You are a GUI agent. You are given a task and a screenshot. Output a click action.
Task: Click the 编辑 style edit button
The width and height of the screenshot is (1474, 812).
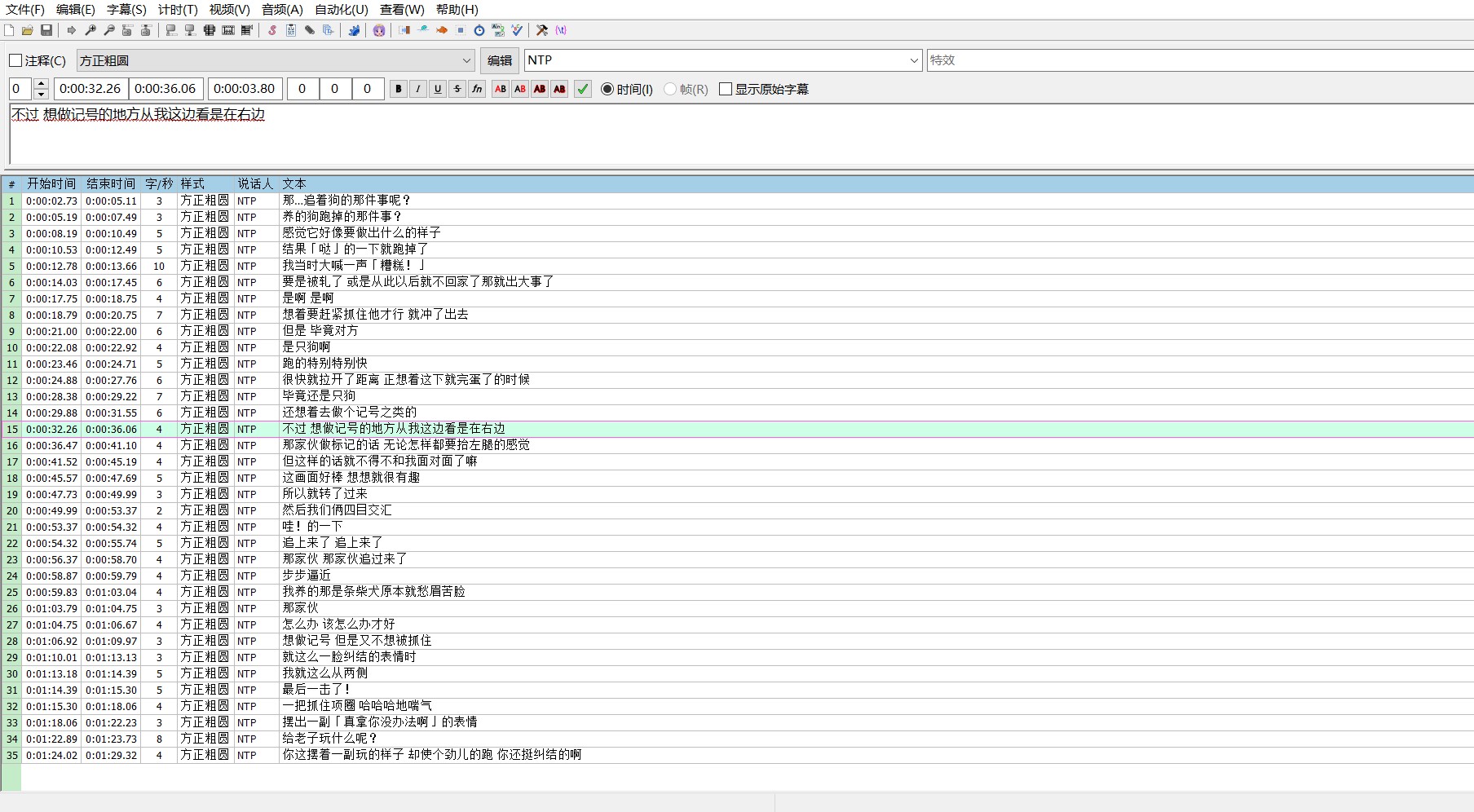click(x=500, y=60)
